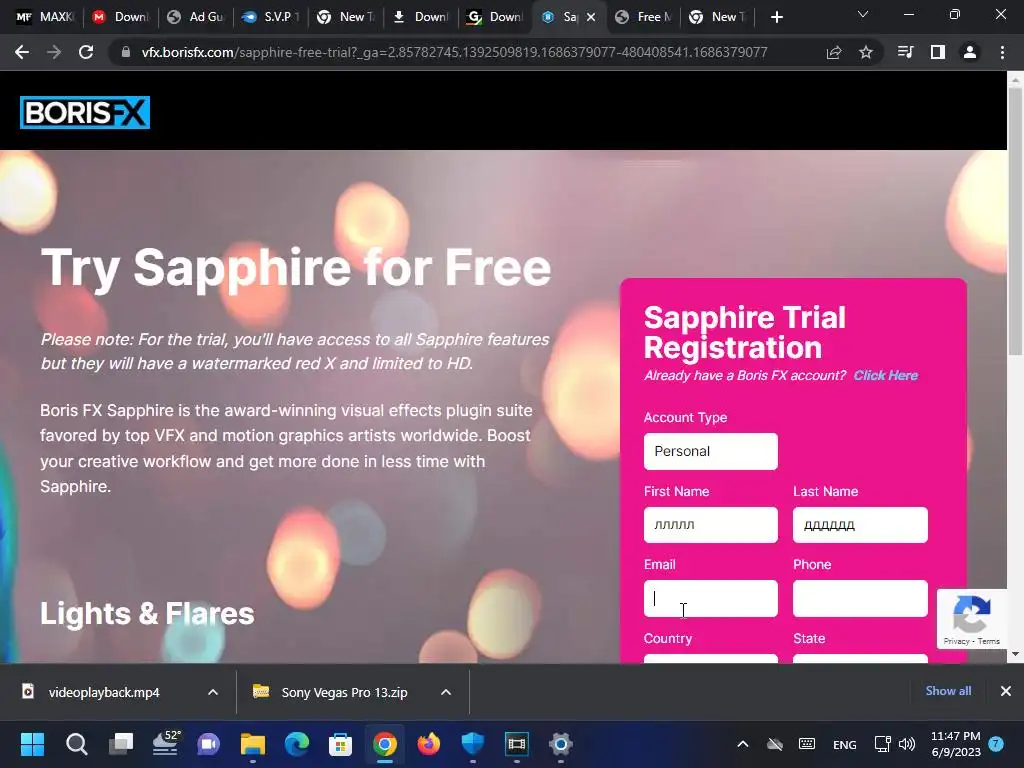
Task: Open Microsoft Store from the taskbar
Action: pos(340,744)
